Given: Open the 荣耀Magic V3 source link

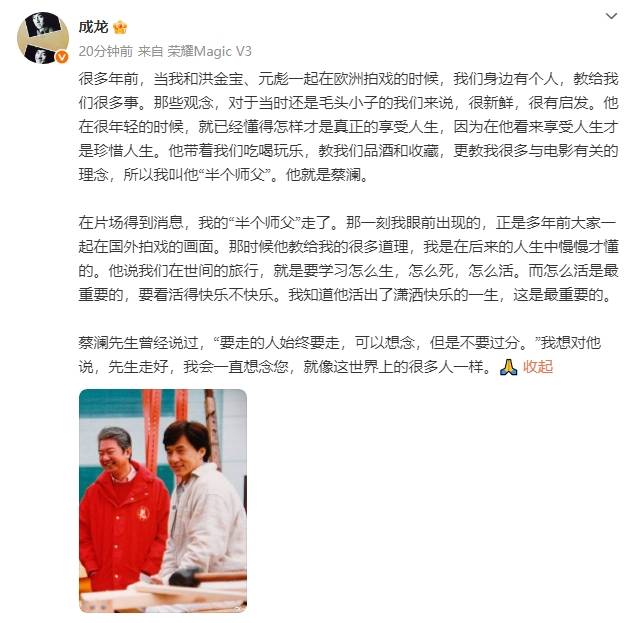Looking at the screenshot, I should pos(209,51).
